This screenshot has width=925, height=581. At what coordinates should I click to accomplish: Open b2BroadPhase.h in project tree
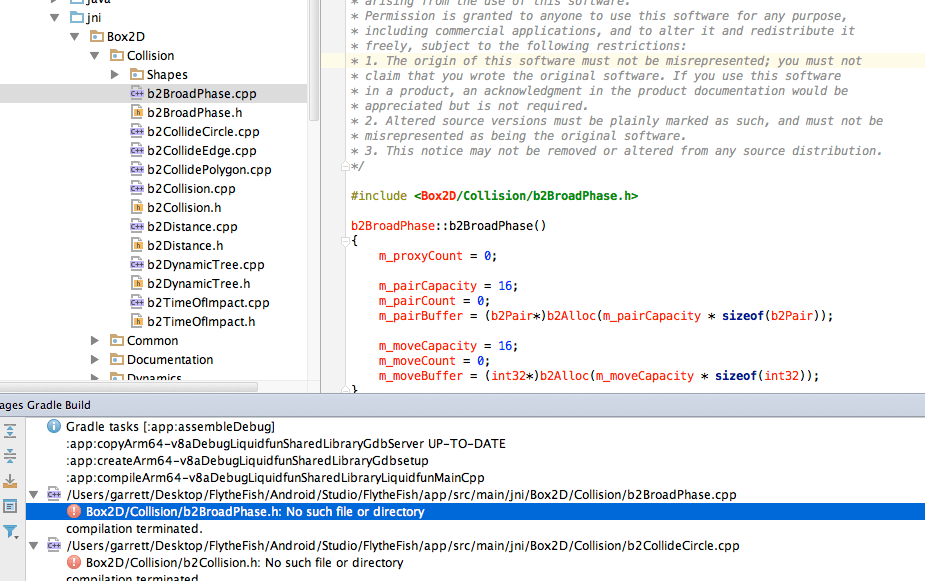click(x=195, y=112)
